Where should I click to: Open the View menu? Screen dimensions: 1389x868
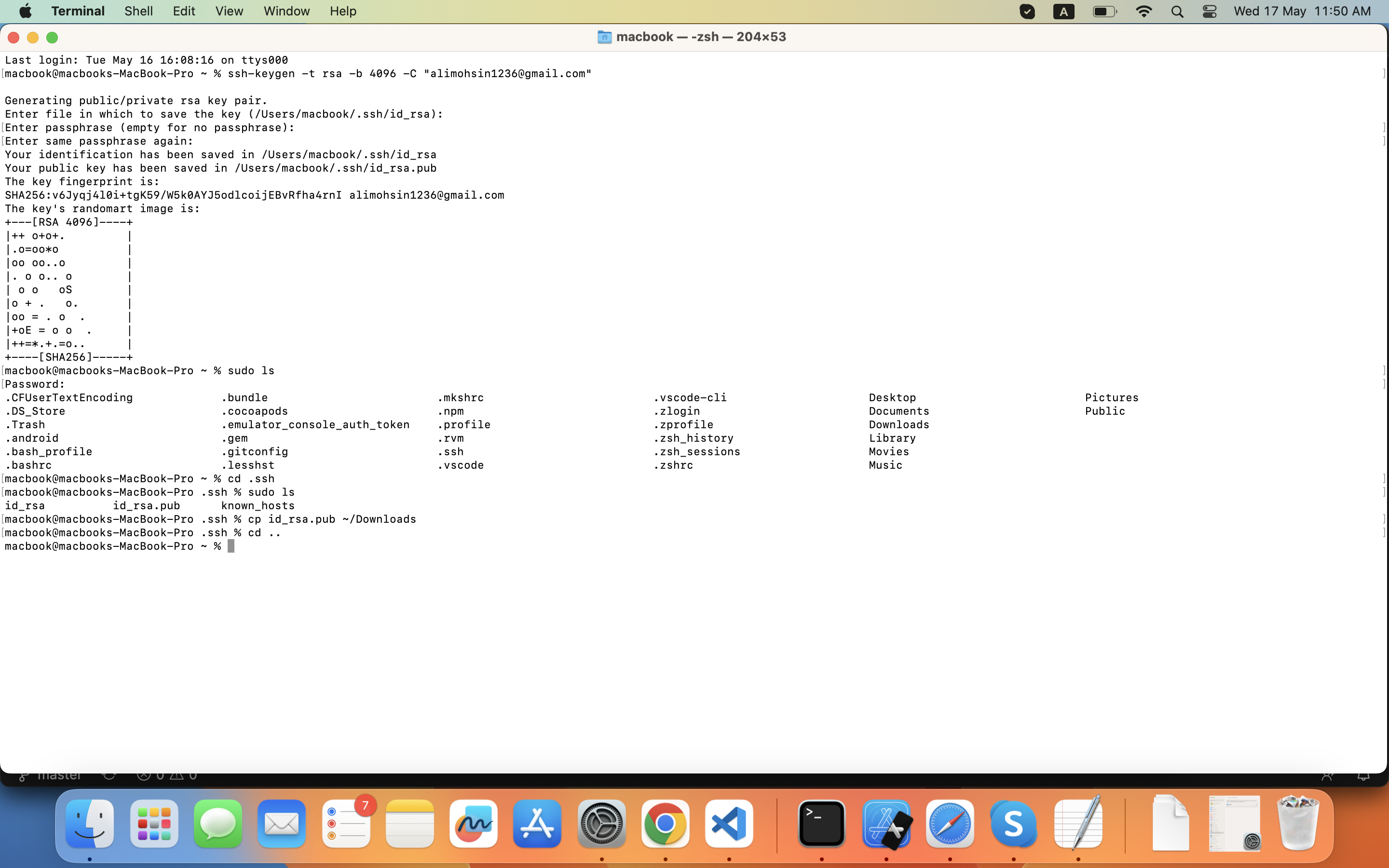point(229,11)
